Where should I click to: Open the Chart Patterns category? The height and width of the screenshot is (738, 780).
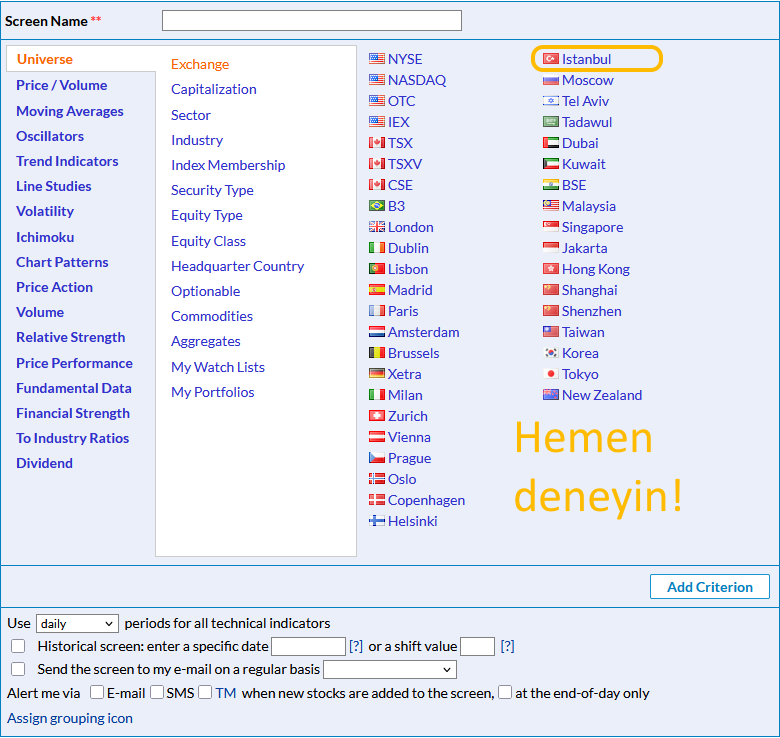(x=62, y=262)
